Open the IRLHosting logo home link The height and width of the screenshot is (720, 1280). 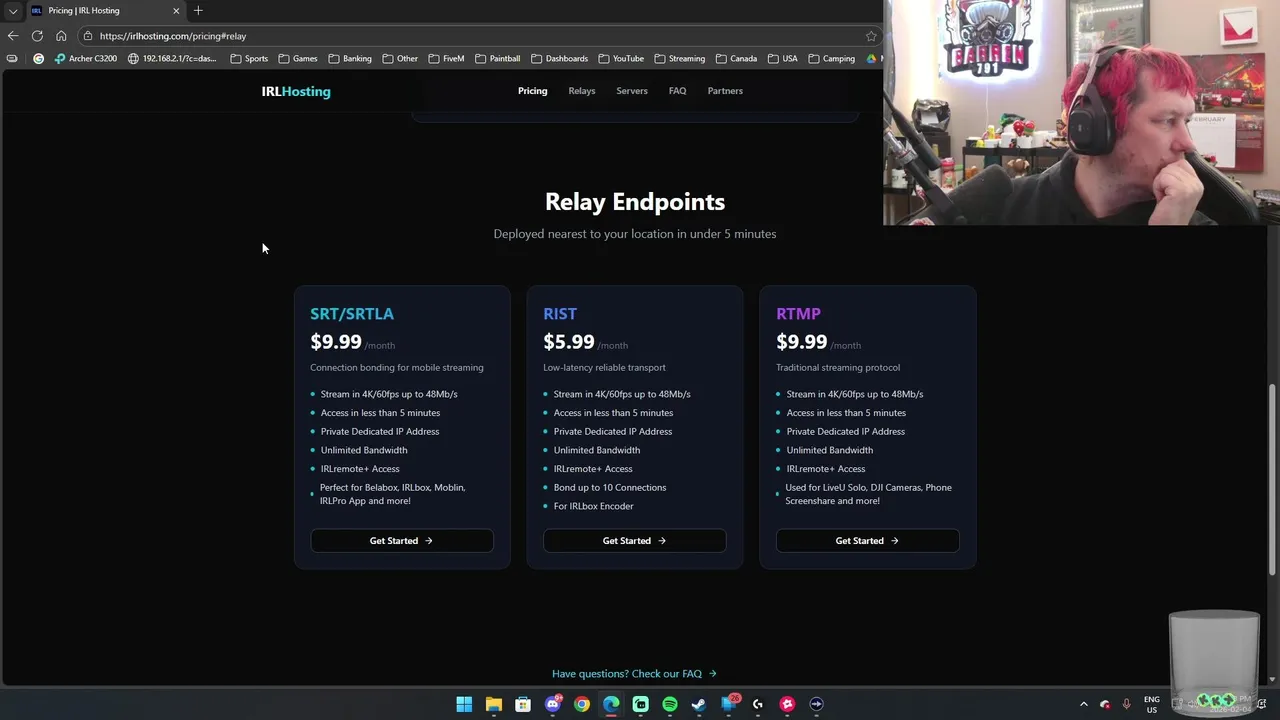tap(296, 91)
